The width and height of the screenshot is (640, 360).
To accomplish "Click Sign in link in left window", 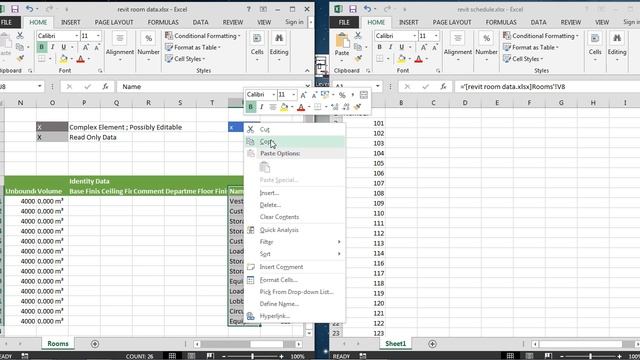I will coord(294,22).
